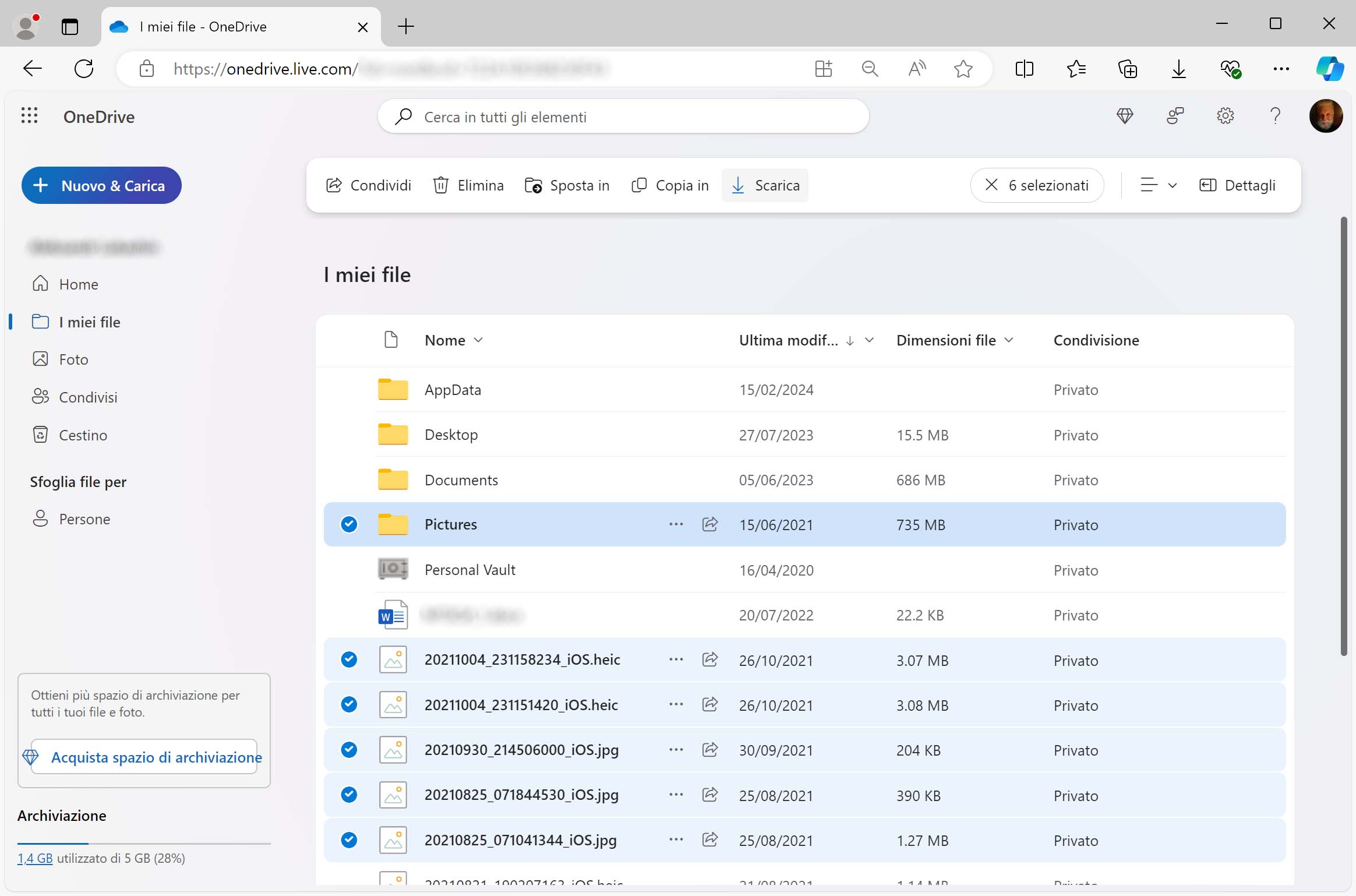The height and width of the screenshot is (896, 1356).
Task: Click Scarica to download selection
Action: click(765, 185)
